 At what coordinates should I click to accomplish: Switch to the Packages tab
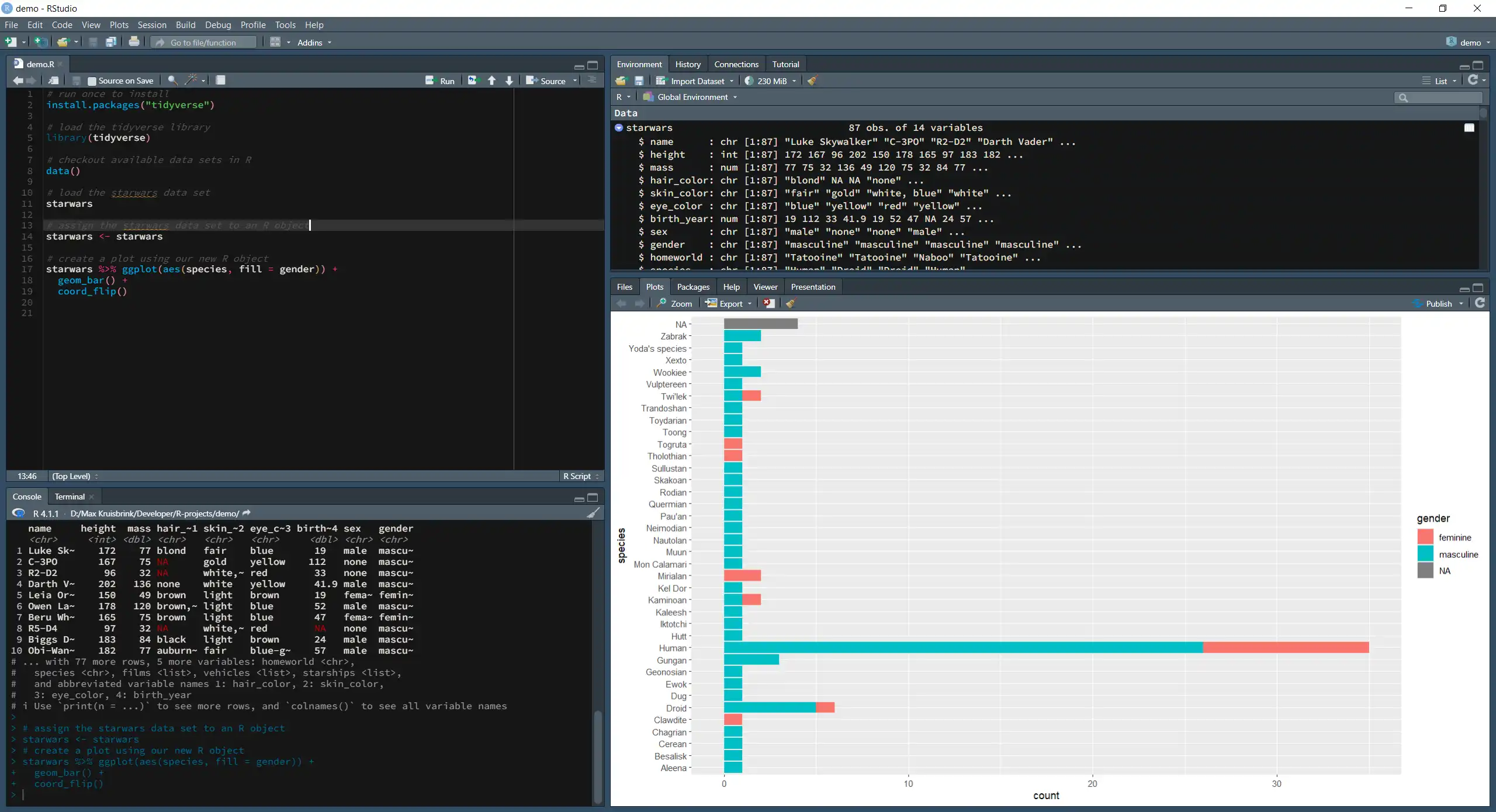tap(693, 287)
